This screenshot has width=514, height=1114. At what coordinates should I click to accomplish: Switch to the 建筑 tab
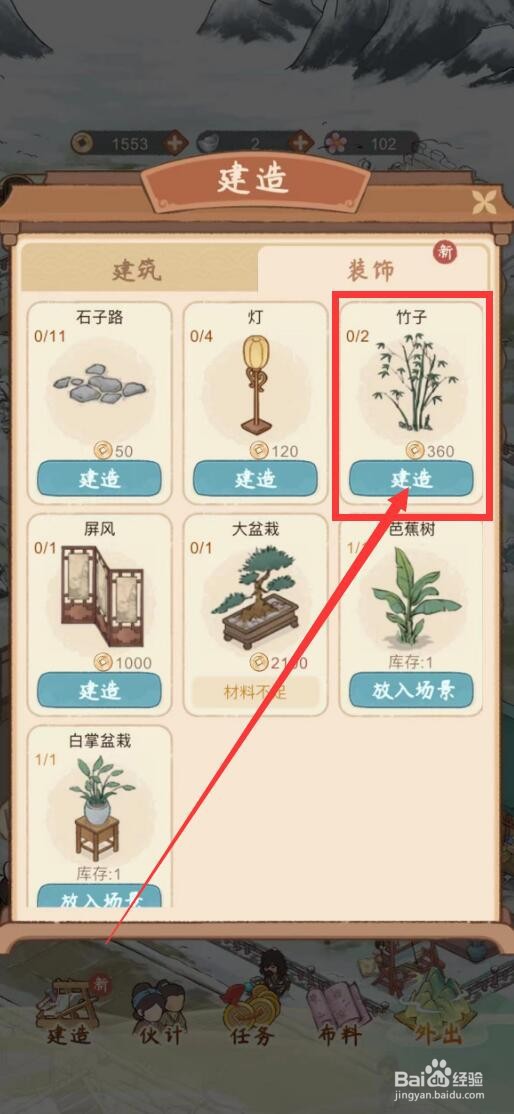point(138,270)
